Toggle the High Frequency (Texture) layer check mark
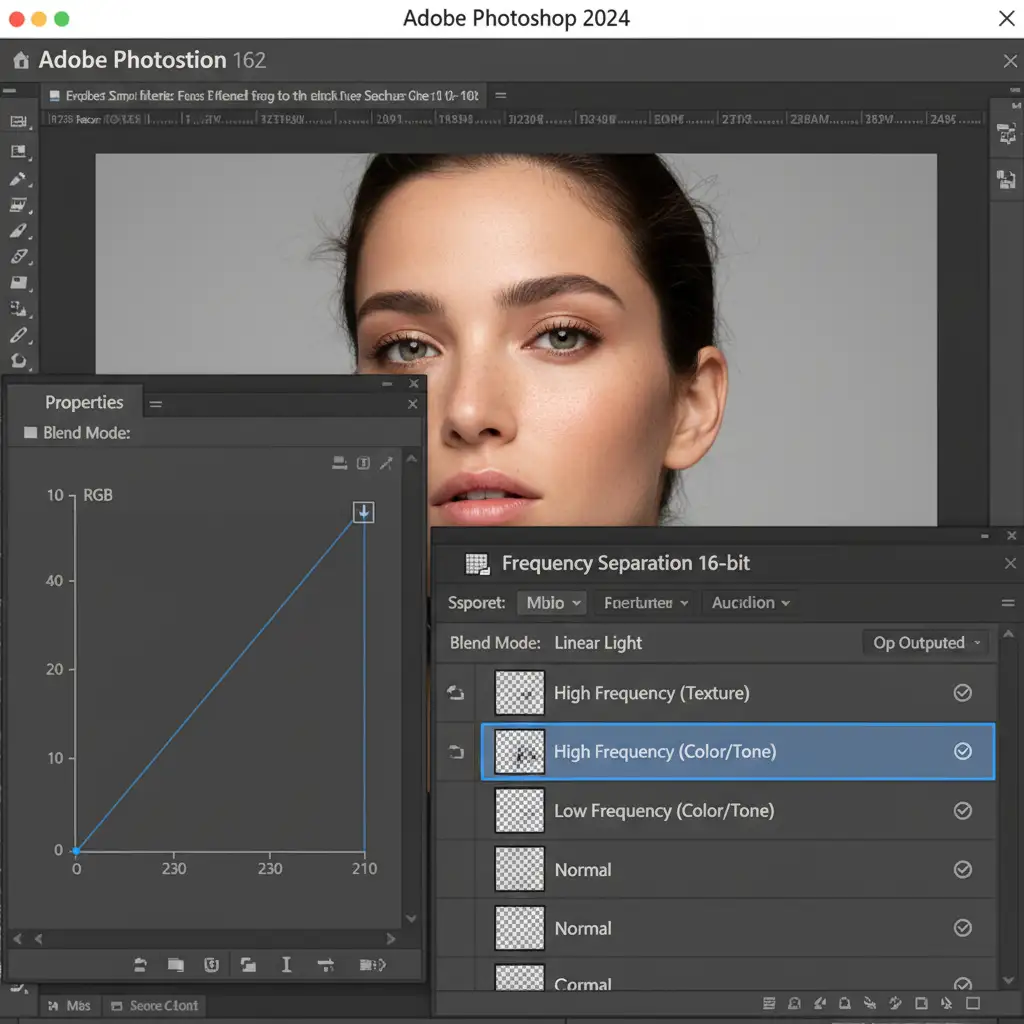This screenshot has width=1024, height=1024. coord(962,693)
